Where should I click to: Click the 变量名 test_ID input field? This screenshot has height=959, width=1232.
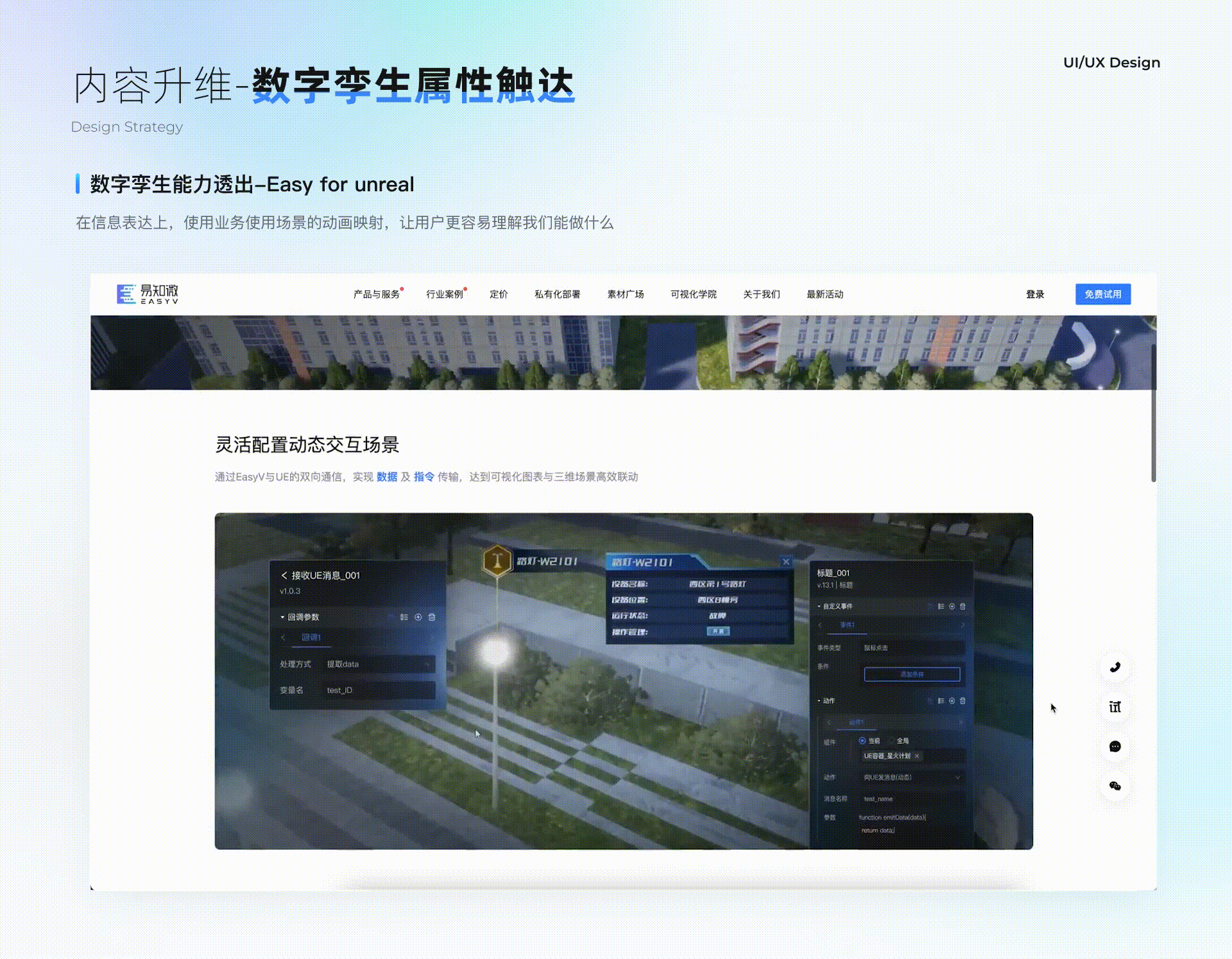pyautogui.click(x=379, y=690)
